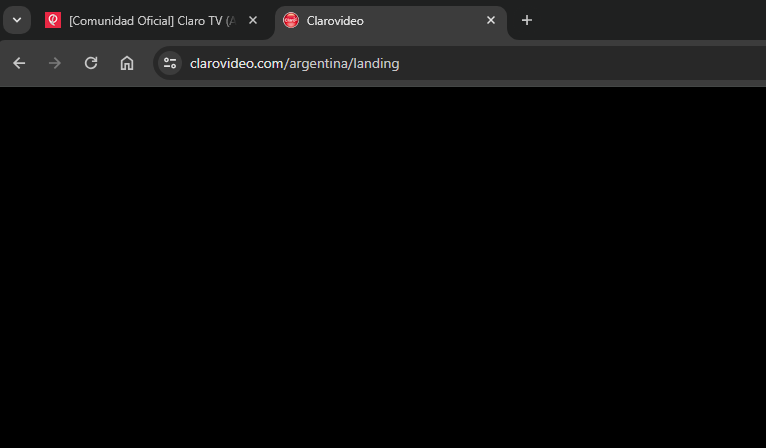
Task: Select the Clarovideo tab title
Action: 335,21
